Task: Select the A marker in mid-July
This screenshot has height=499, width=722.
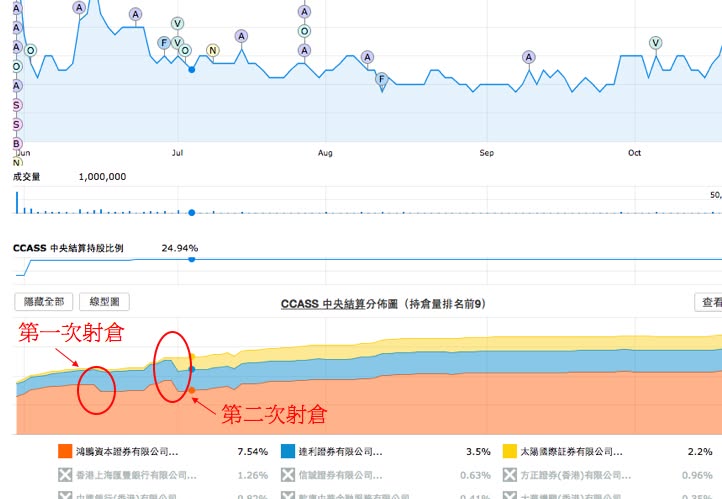Action: [x=241, y=36]
